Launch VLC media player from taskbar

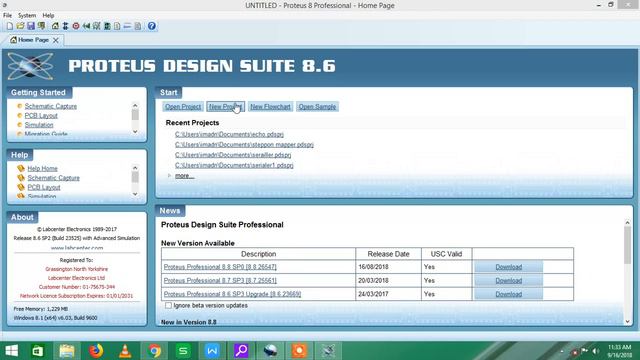125,351
